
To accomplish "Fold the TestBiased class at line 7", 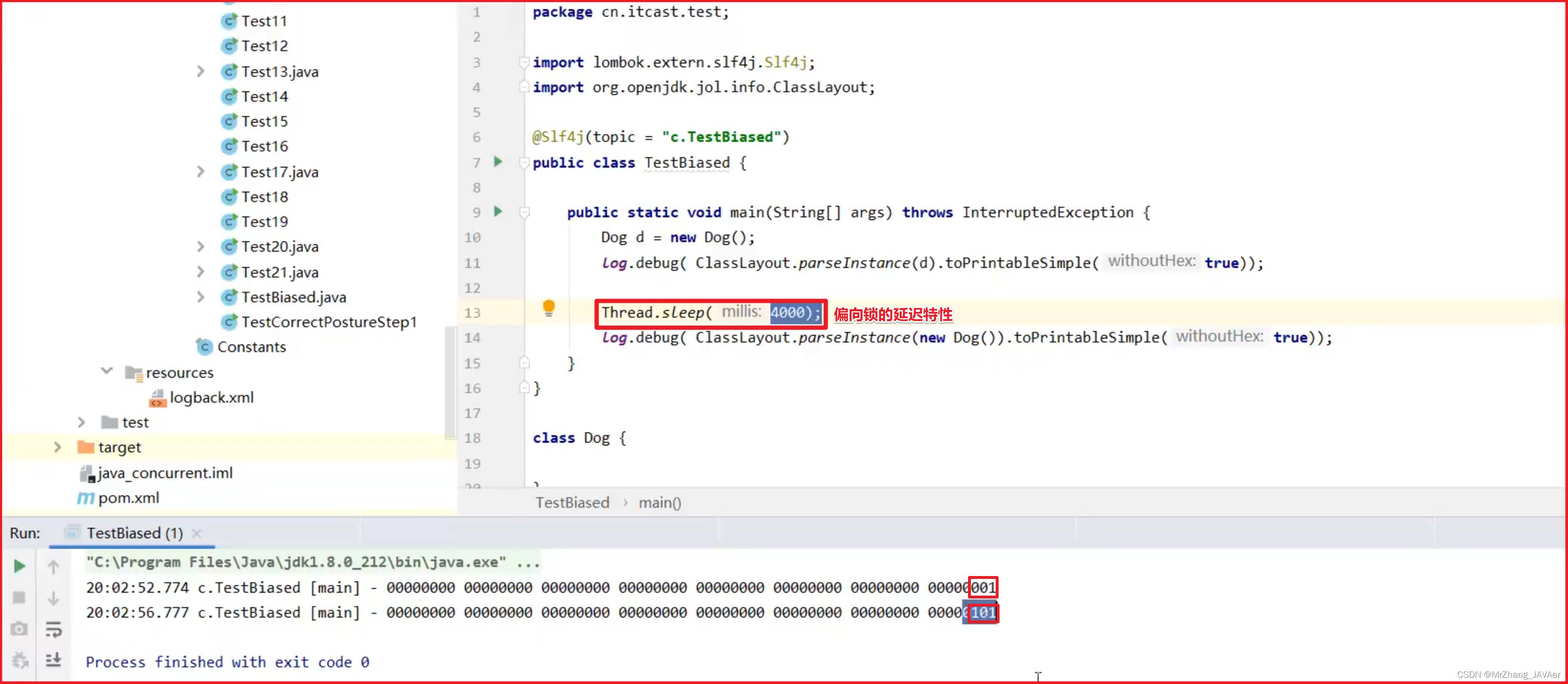I will tap(524, 162).
